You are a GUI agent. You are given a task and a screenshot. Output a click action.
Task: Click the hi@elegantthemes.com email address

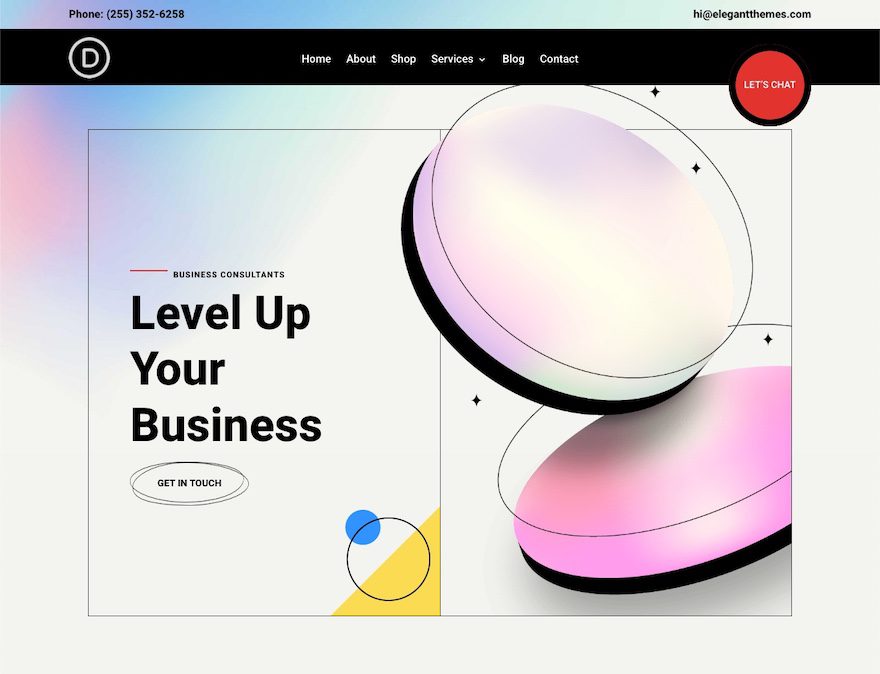(751, 14)
